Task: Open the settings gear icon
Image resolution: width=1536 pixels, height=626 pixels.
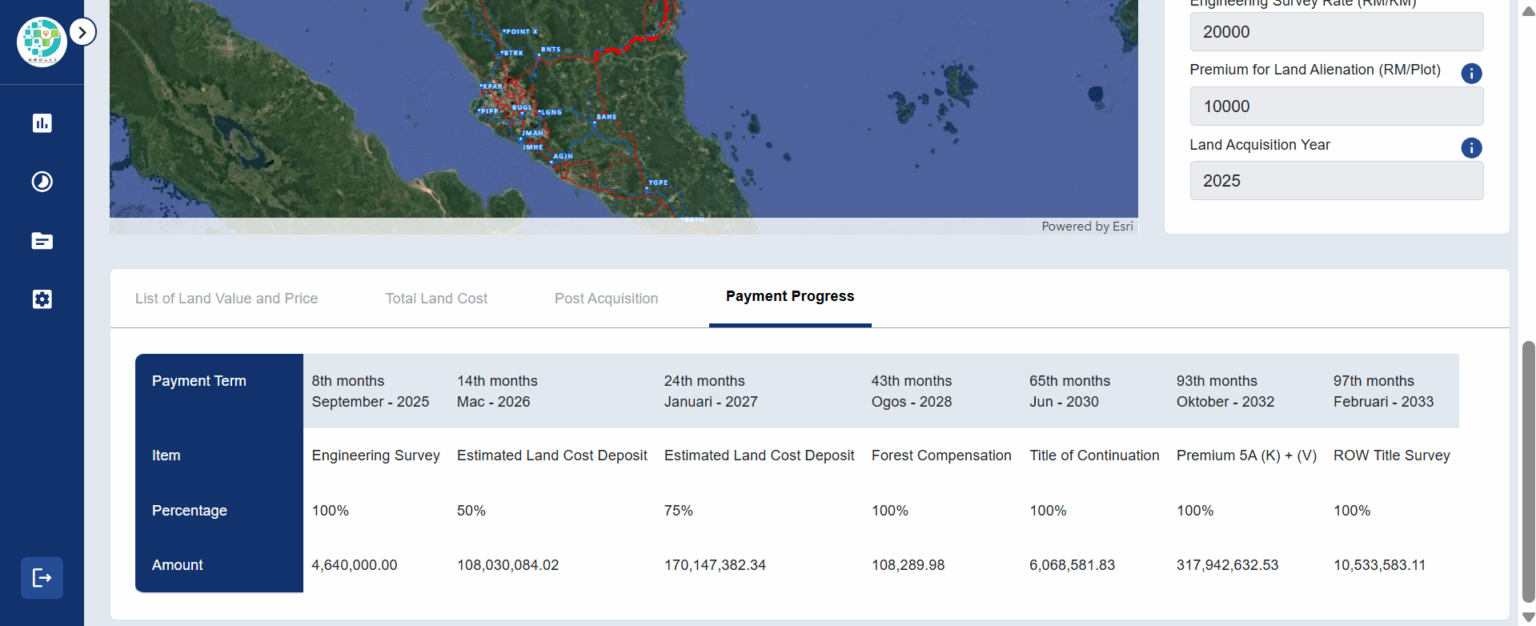Action: [x=42, y=299]
